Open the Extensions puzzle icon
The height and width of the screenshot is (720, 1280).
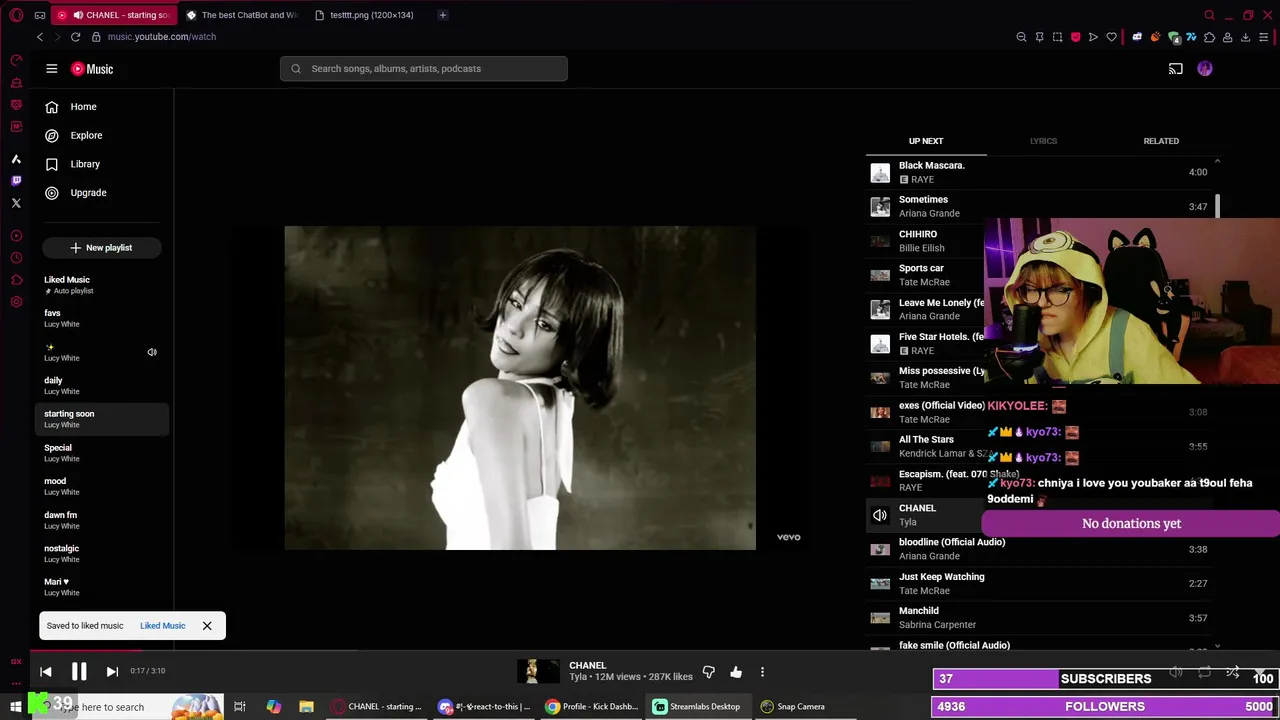(x=1209, y=37)
